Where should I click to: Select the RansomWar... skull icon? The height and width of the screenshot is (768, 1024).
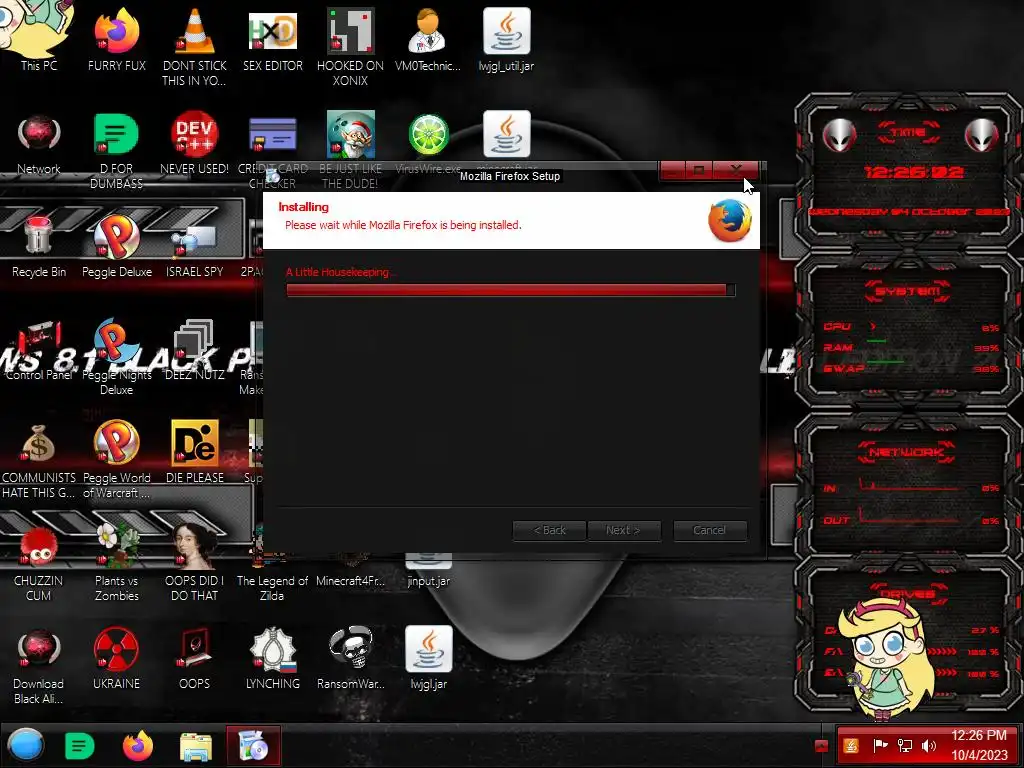point(351,656)
